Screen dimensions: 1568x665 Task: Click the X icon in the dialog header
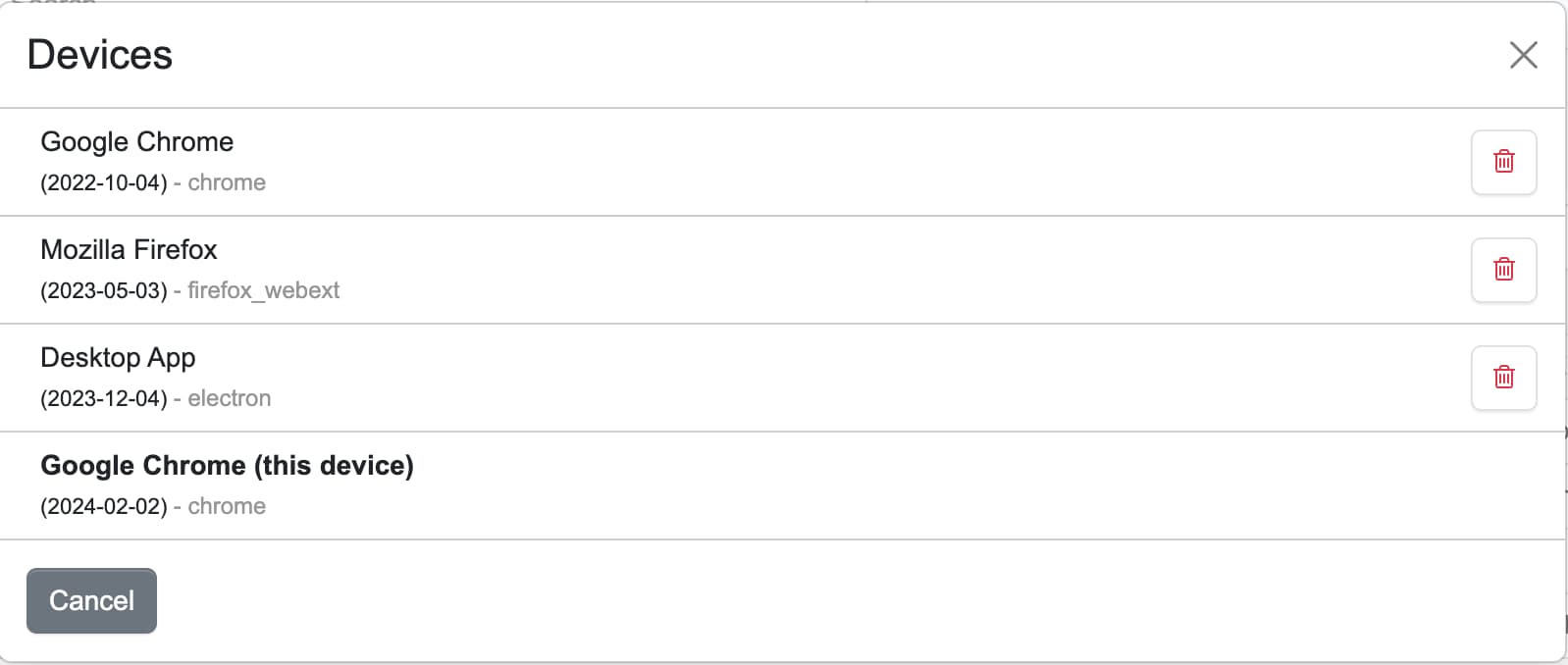click(1522, 56)
